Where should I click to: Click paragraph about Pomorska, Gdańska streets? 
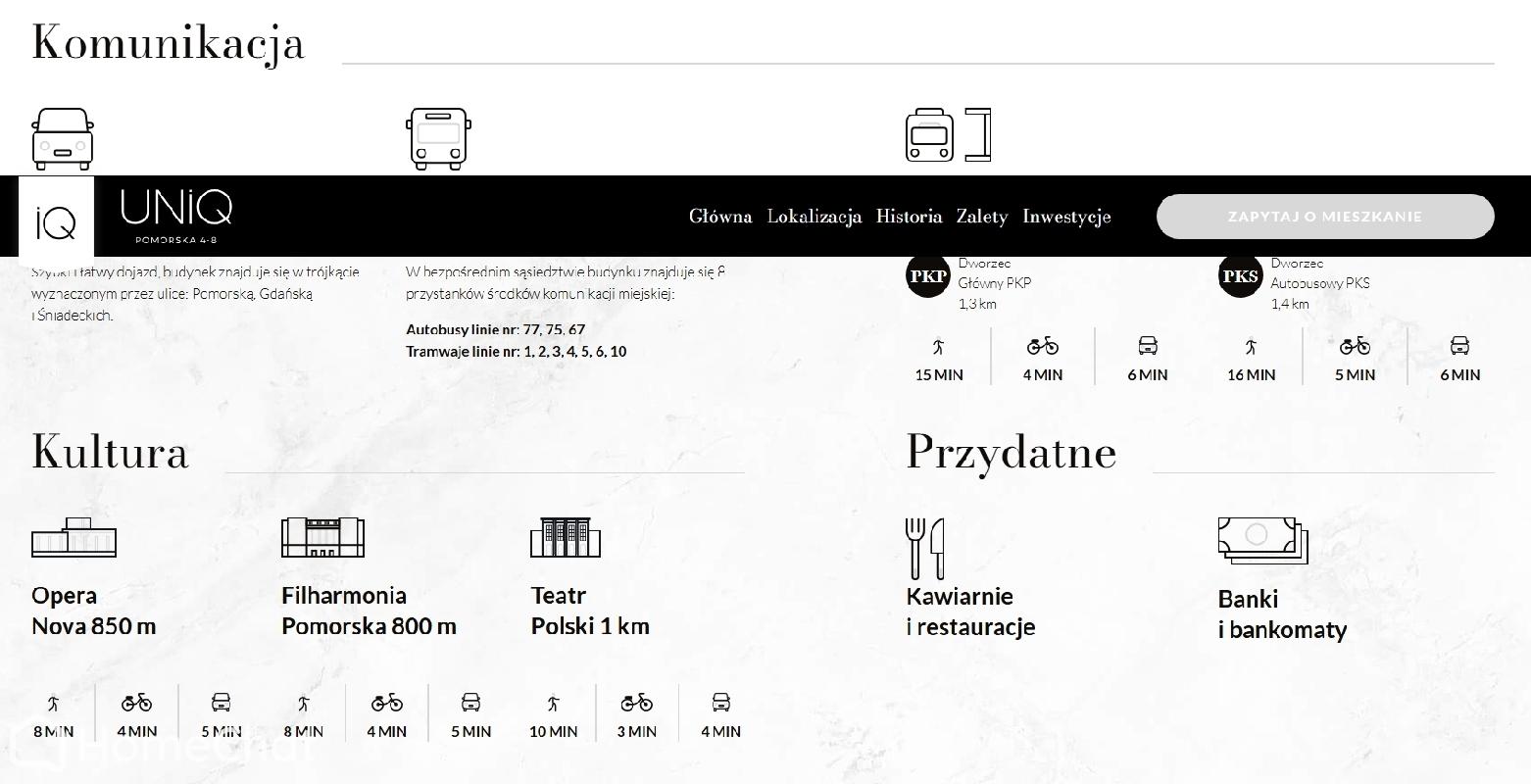click(195, 293)
